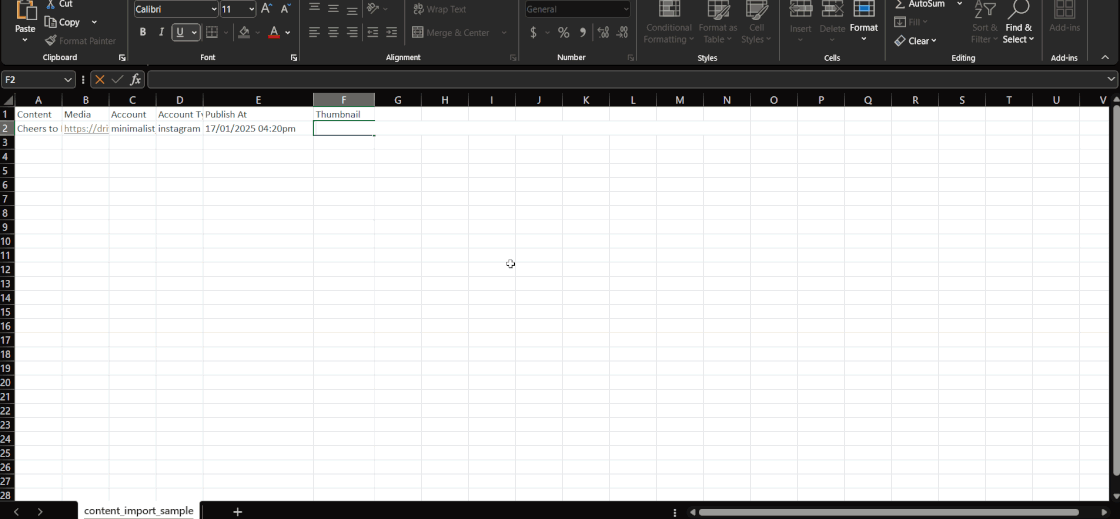Click the Increase Font Size icon

click(267, 9)
